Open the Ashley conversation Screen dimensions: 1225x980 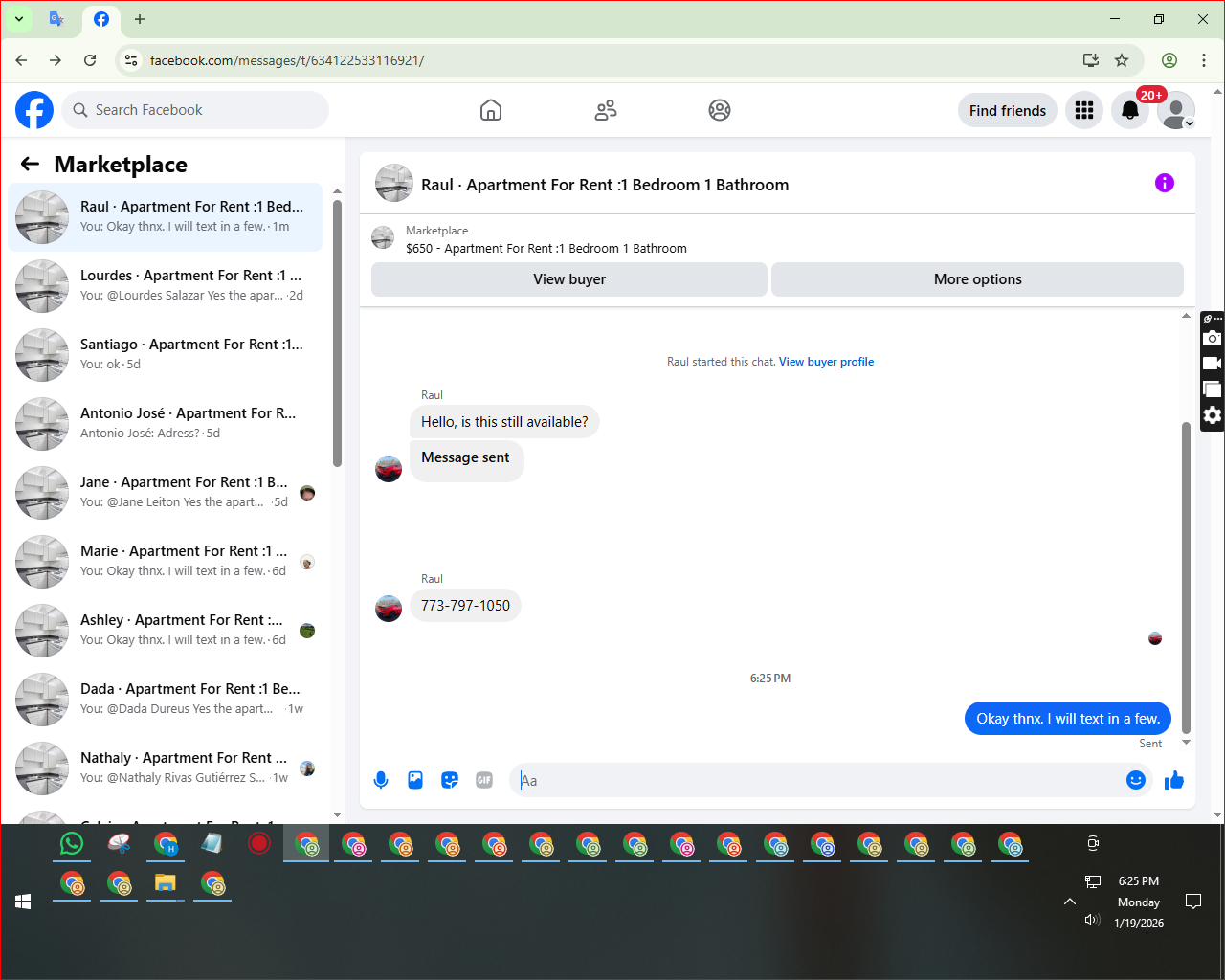click(166, 631)
